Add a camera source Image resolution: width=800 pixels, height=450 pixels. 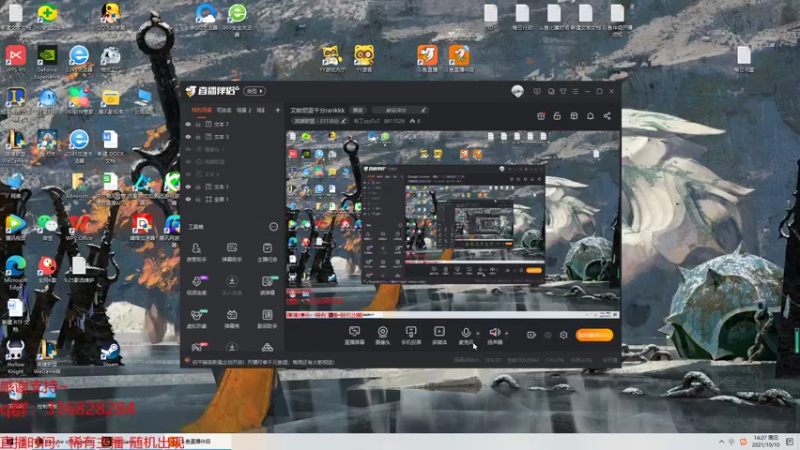tap(383, 336)
